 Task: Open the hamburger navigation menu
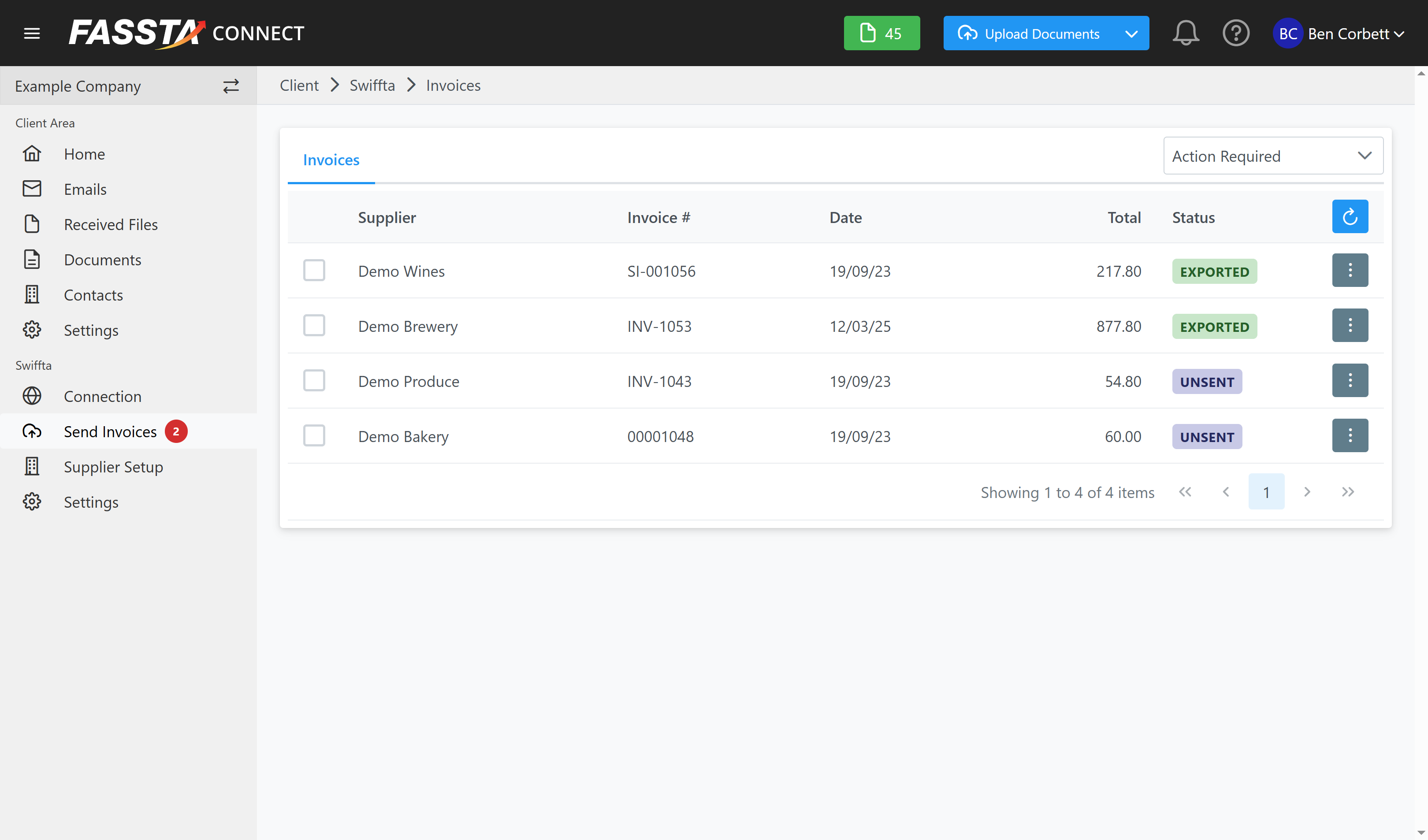tap(32, 33)
